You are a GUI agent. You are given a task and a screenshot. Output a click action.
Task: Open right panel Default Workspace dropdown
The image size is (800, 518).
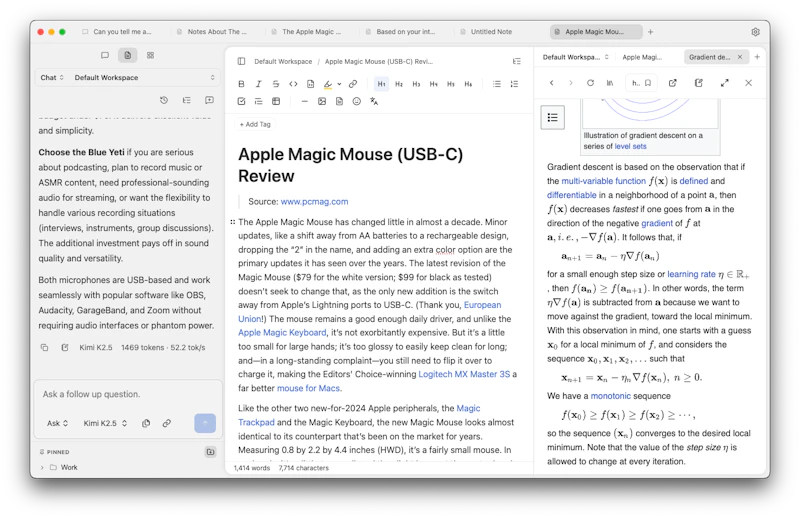(576, 57)
